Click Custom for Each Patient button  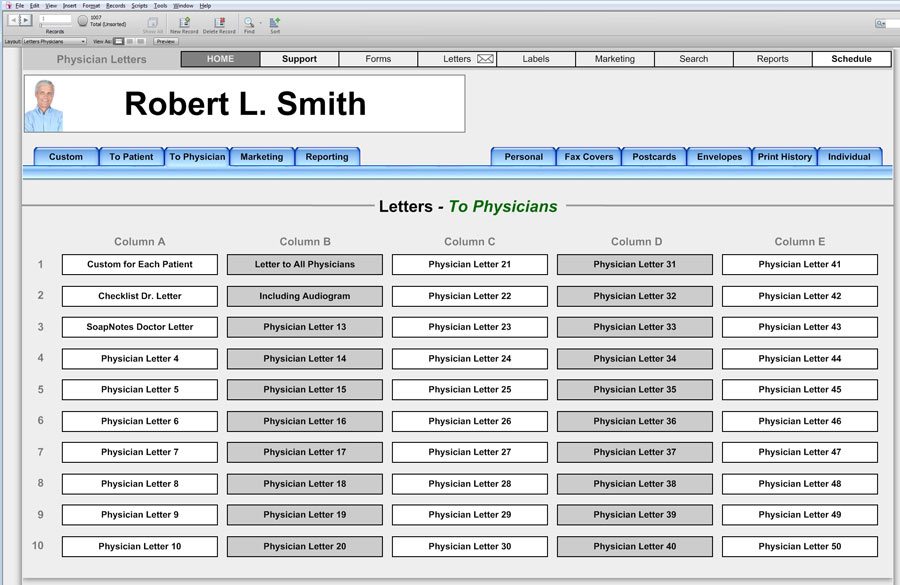pos(140,265)
